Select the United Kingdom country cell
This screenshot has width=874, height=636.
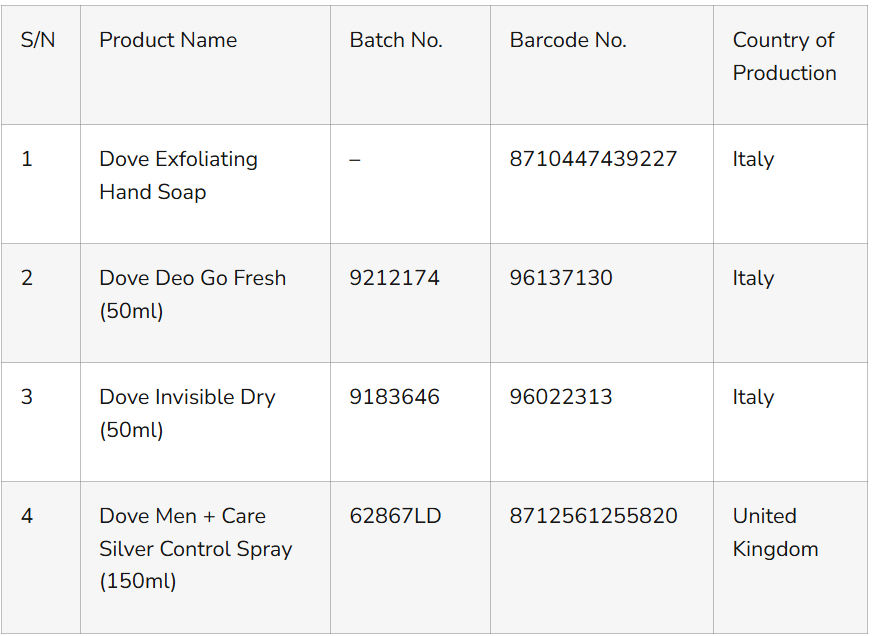pyautogui.click(x=775, y=532)
